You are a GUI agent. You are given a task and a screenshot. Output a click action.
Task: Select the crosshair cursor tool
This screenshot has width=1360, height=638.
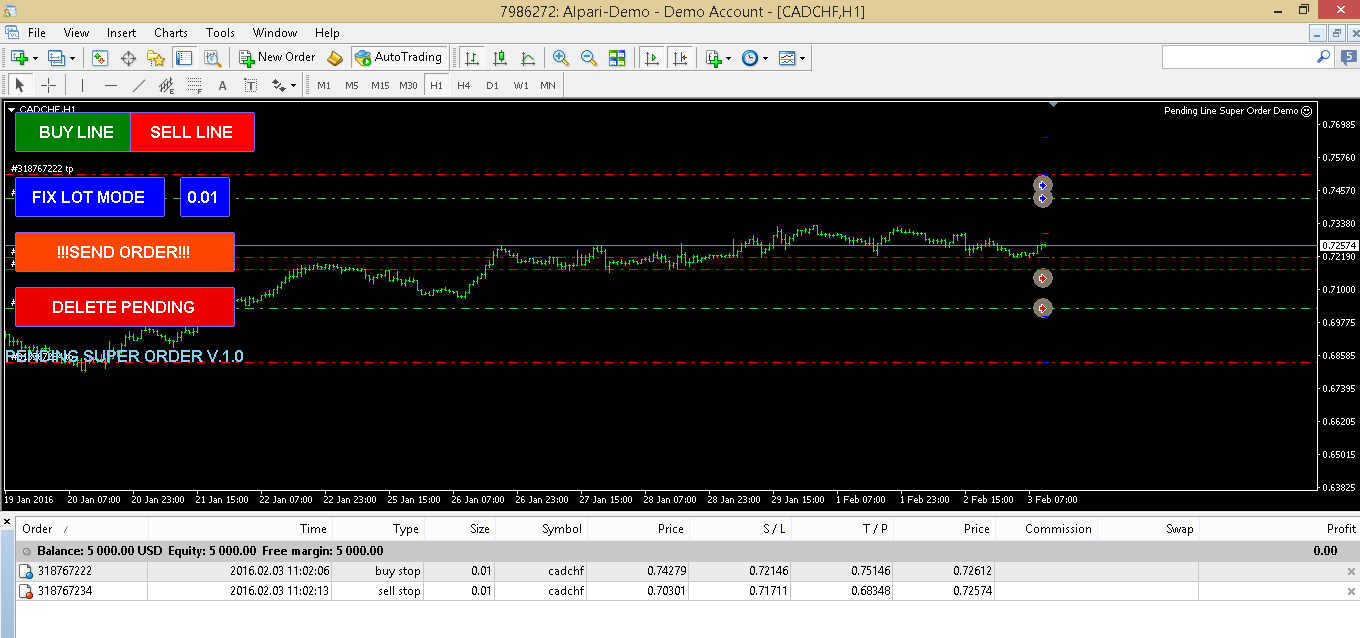(x=47, y=85)
